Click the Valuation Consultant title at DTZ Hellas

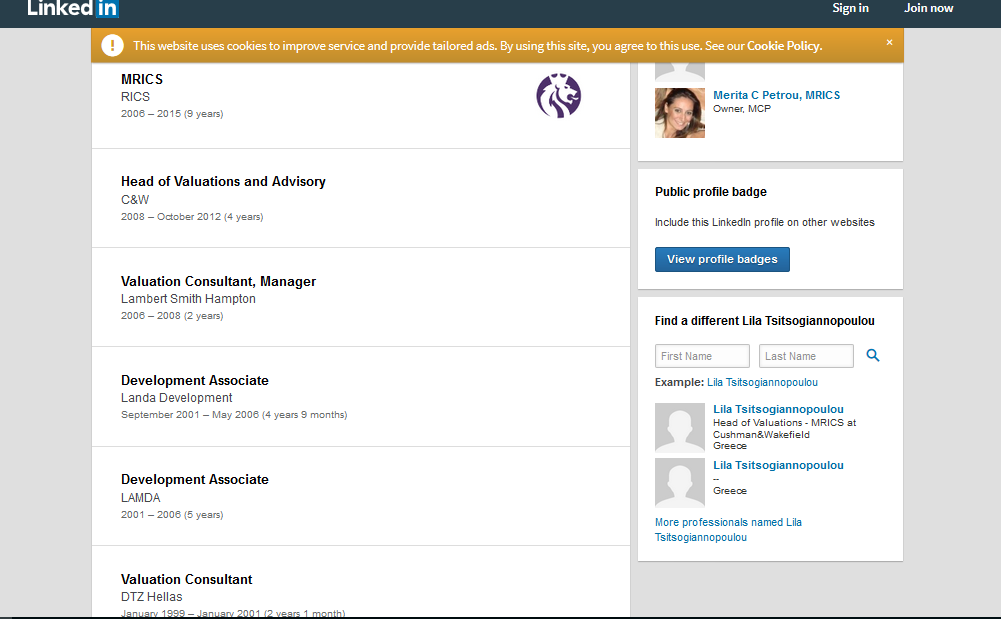pyautogui.click(x=186, y=579)
